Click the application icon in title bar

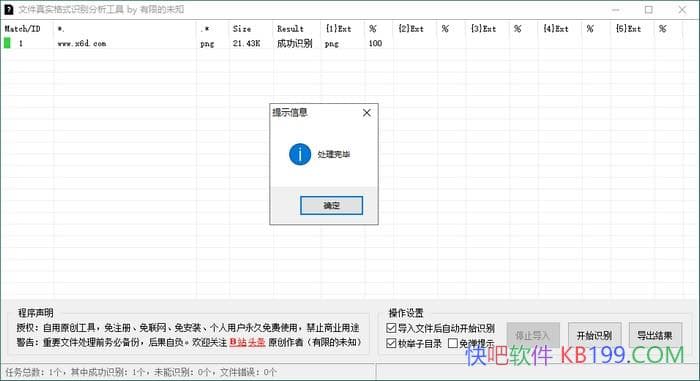8,9
